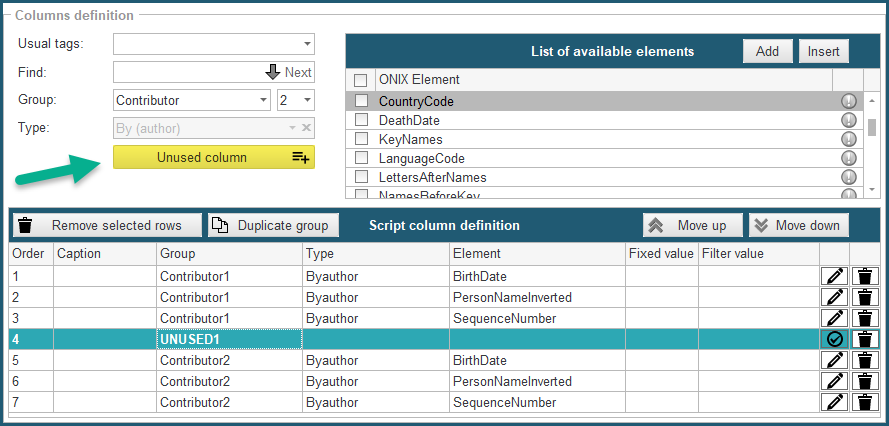Delete UNUSED1 row with trash icon
889x426 pixels.
coord(865,339)
